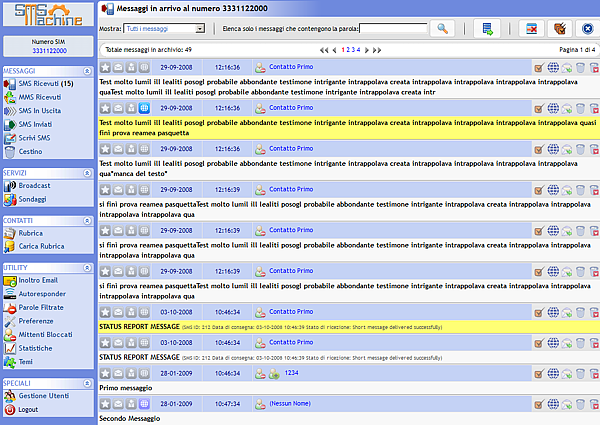Click the 3331122000 SIM number link

(49, 51)
